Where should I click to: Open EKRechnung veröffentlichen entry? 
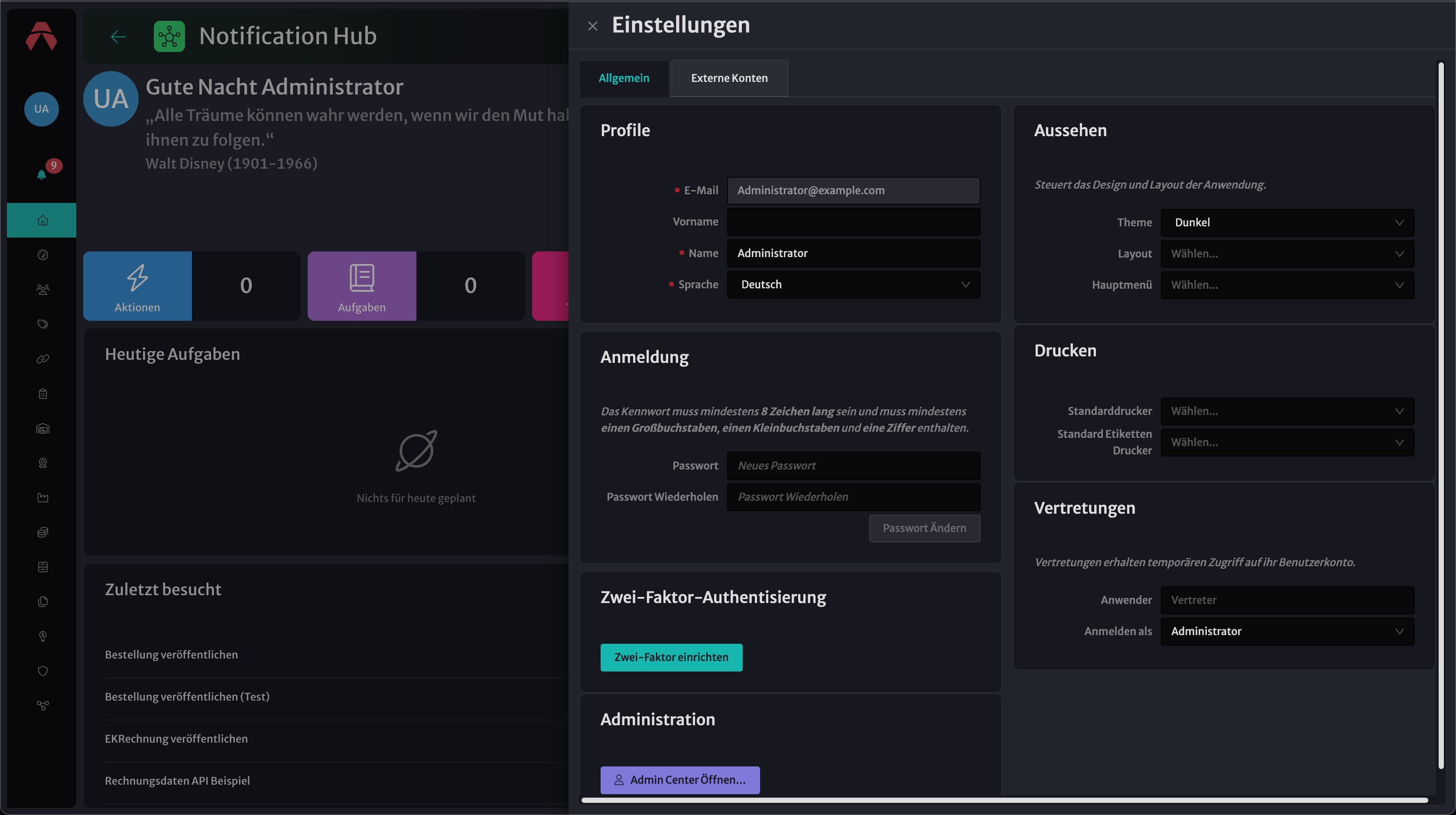tap(176, 738)
